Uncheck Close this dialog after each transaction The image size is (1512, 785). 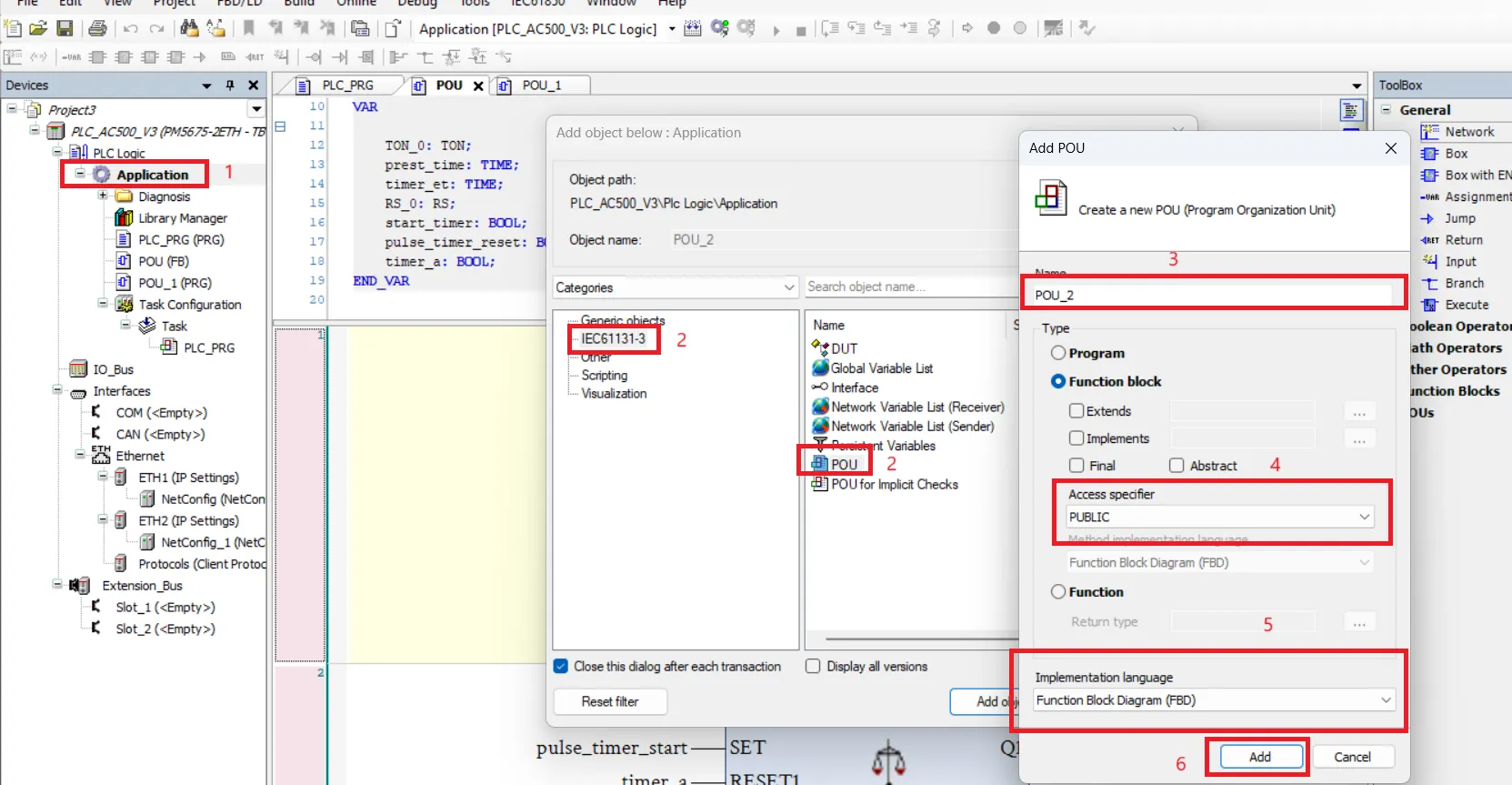coord(562,667)
